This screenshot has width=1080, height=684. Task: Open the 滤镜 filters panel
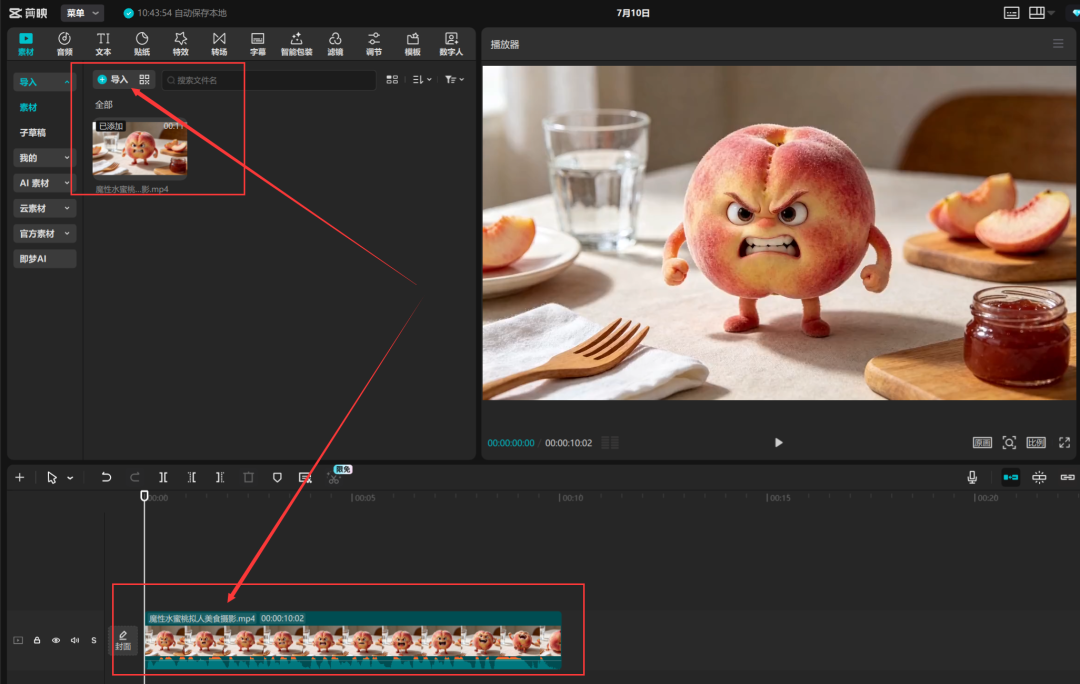(335, 44)
